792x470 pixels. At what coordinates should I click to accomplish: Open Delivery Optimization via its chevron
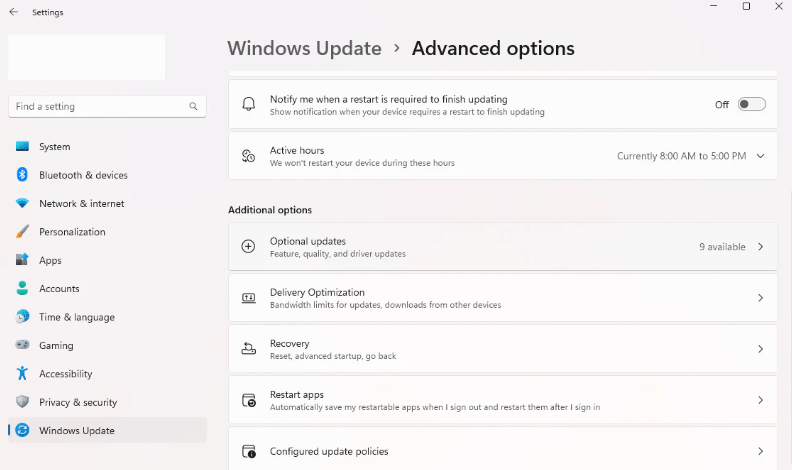[761, 298]
